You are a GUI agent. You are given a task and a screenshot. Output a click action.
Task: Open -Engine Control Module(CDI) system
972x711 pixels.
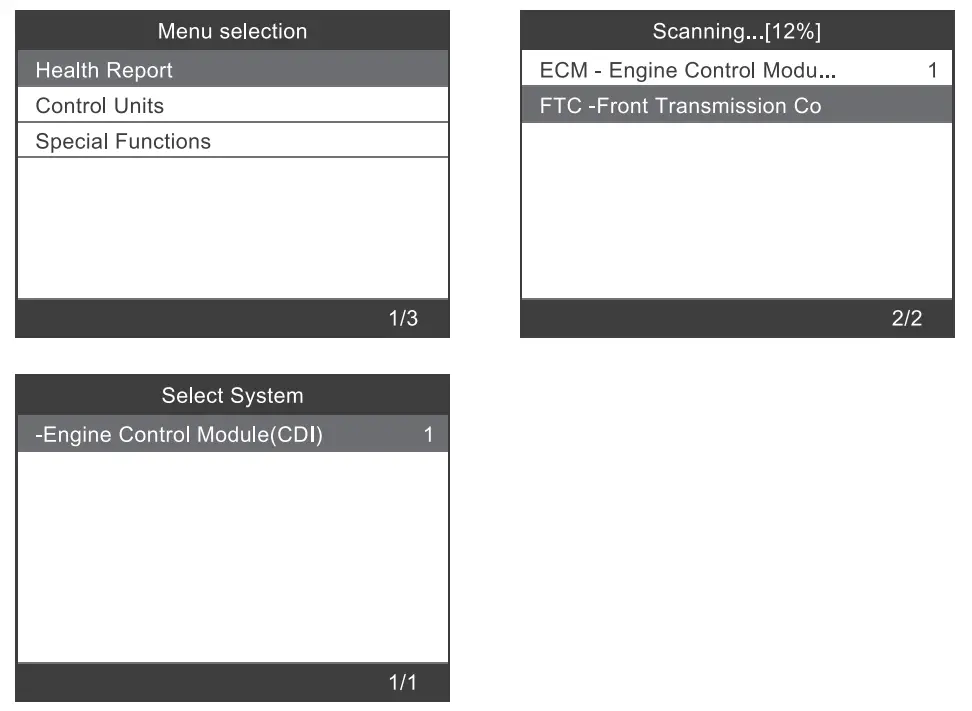[180, 435]
